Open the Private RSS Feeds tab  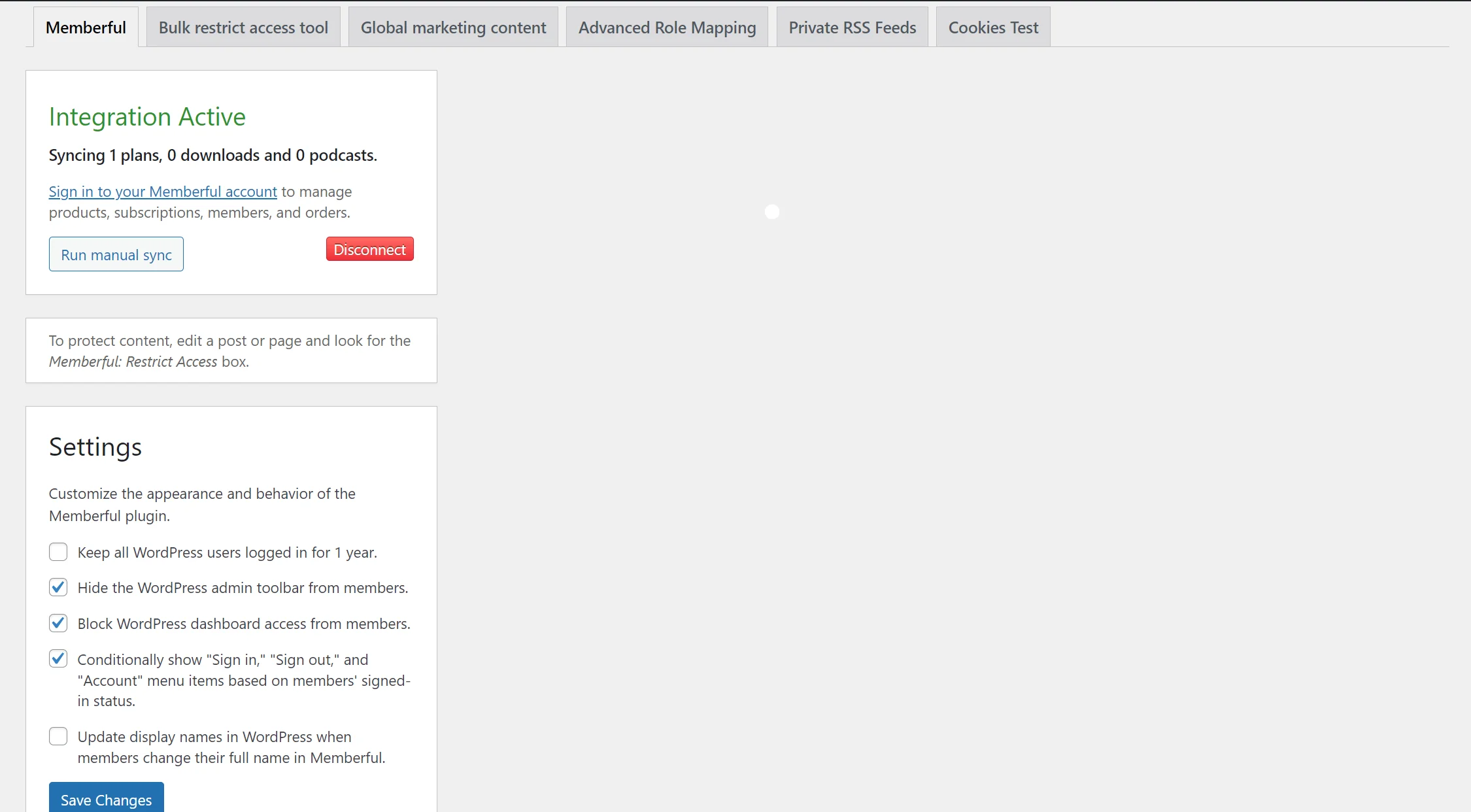(x=852, y=27)
